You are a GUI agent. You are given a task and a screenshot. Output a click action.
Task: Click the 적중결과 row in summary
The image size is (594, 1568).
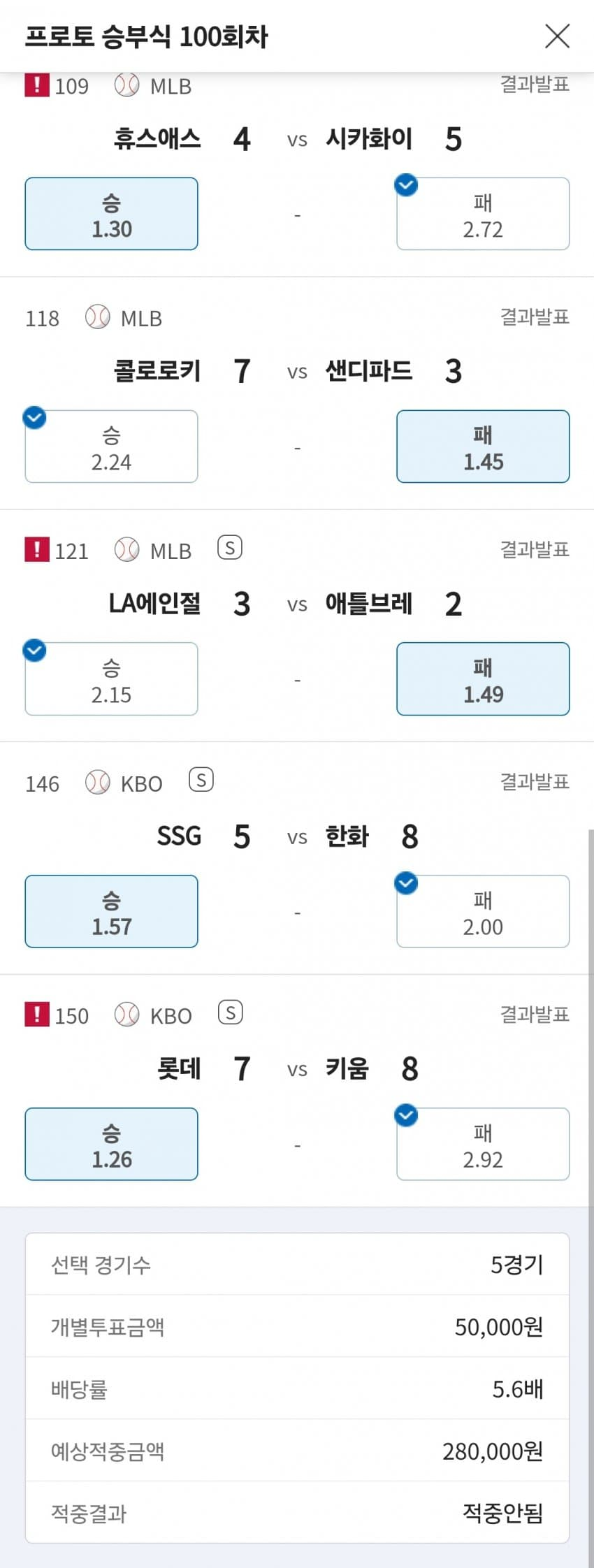click(x=297, y=1513)
